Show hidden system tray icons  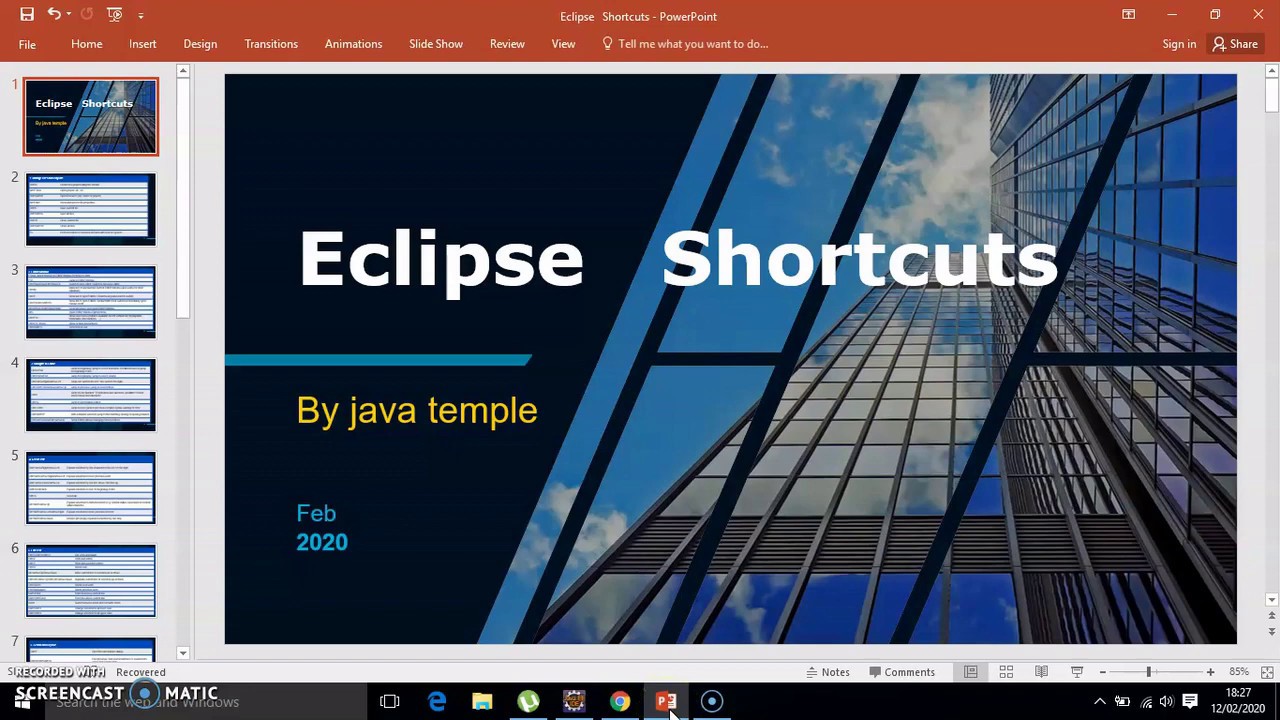coord(1100,702)
